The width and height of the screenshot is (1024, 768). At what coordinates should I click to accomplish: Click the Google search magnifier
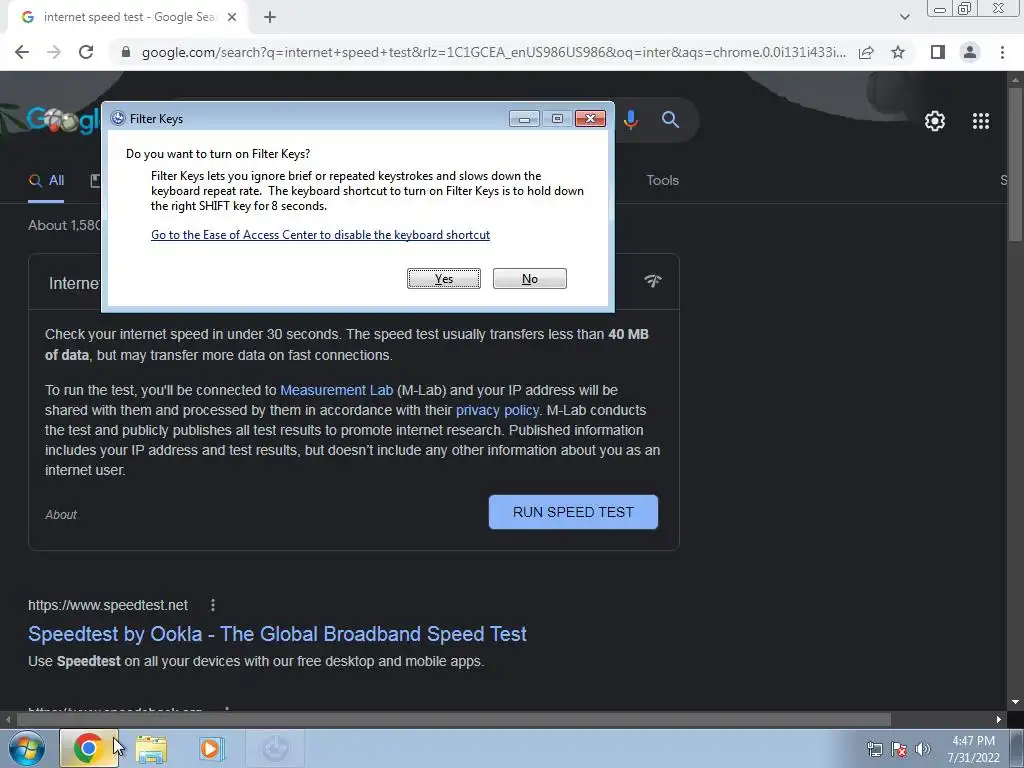[x=670, y=120]
